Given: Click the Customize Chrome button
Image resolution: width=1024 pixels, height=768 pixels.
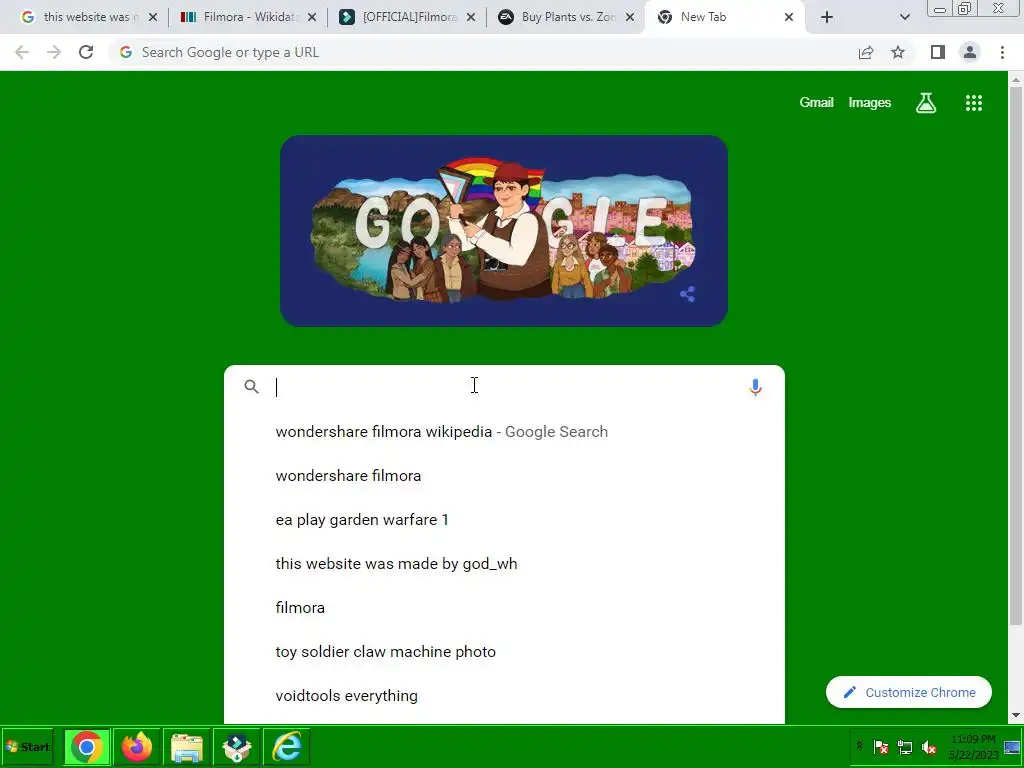Looking at the screenshot, I should pyautogui.click(x=908, y=692).
